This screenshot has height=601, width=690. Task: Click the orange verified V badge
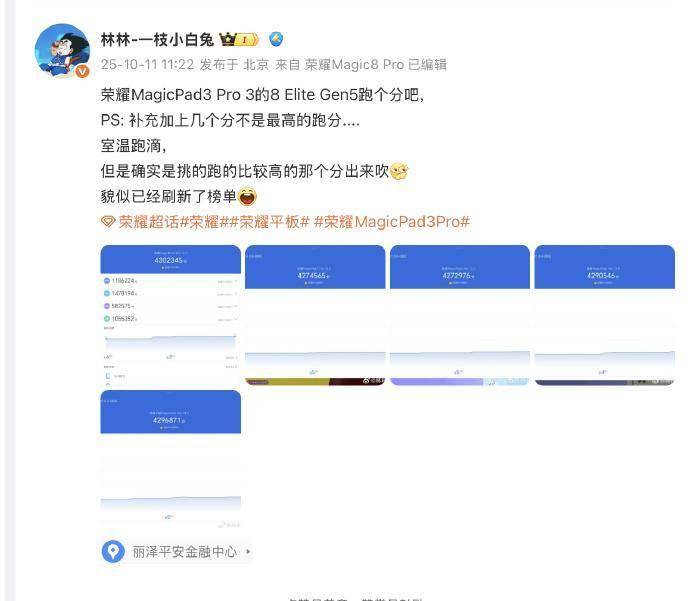(82, 71)
